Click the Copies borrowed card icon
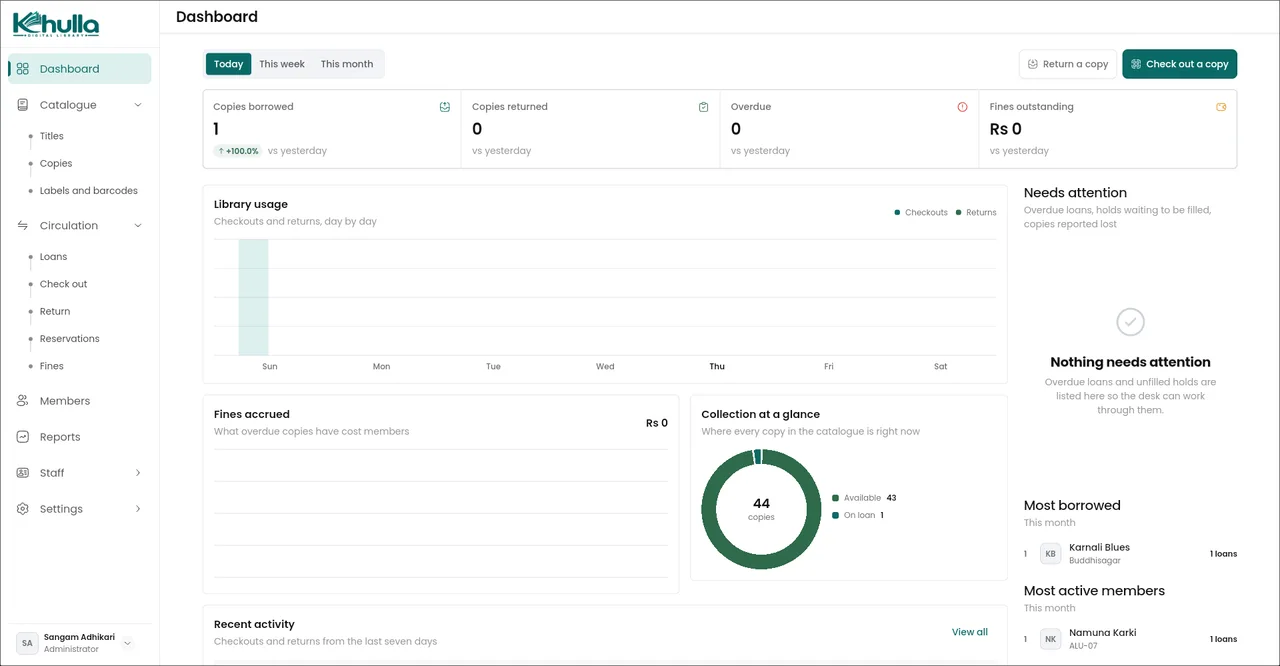This screenshot has height=666, width=1280. 445,107
